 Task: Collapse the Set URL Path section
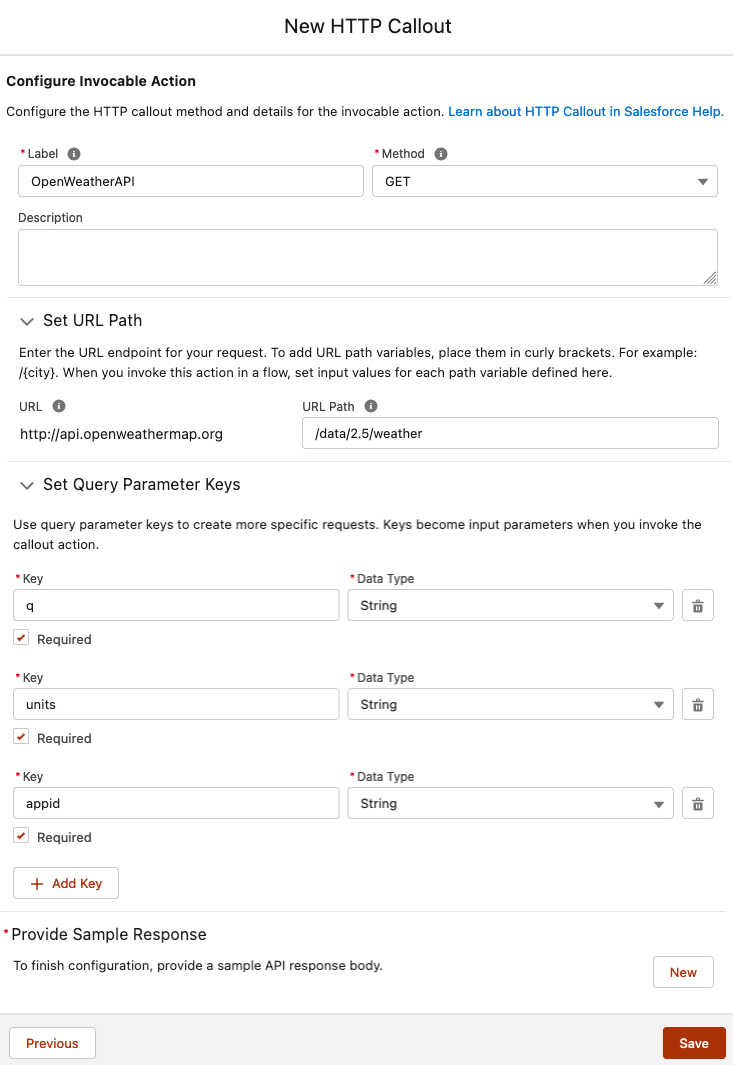click(26, 321)
